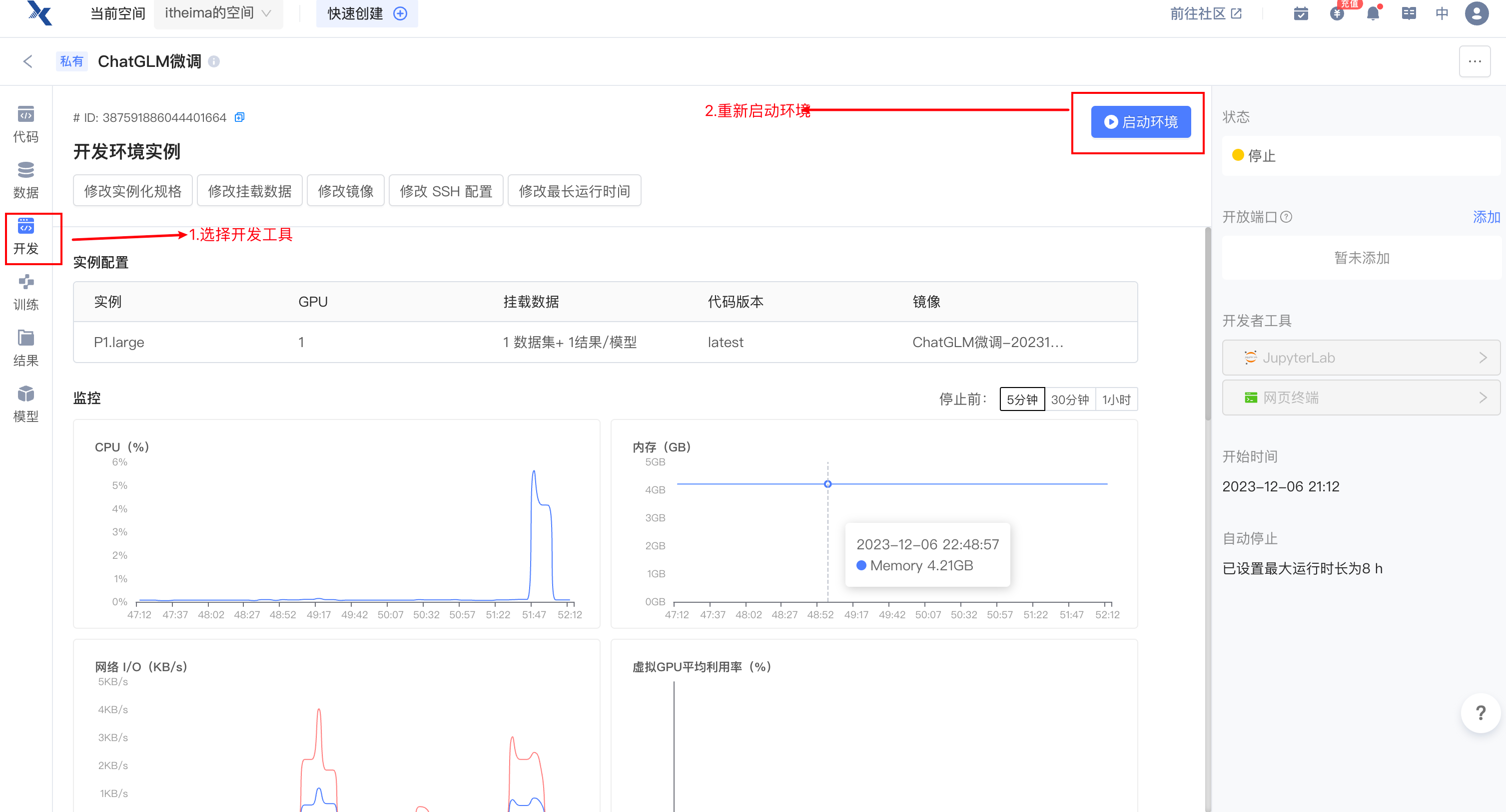Start the environment with 启动环境
The image size is (1506, 812).
(x=1141, y=121)
